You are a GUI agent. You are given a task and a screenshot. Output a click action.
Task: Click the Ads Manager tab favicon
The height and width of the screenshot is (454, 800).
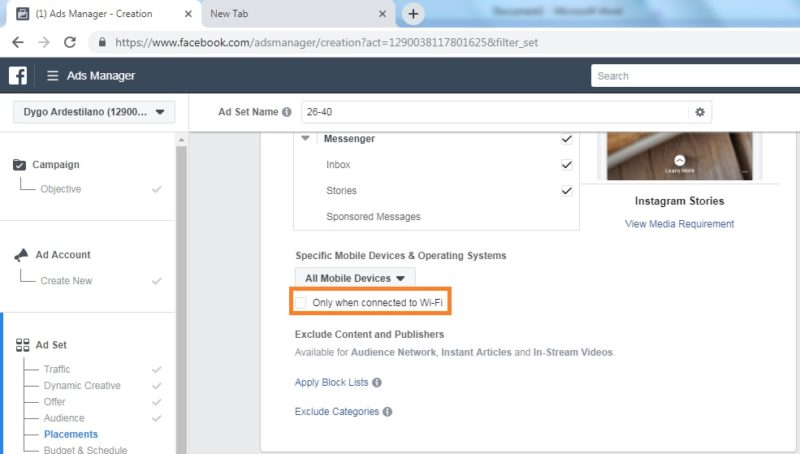click(x=22, y=14)
